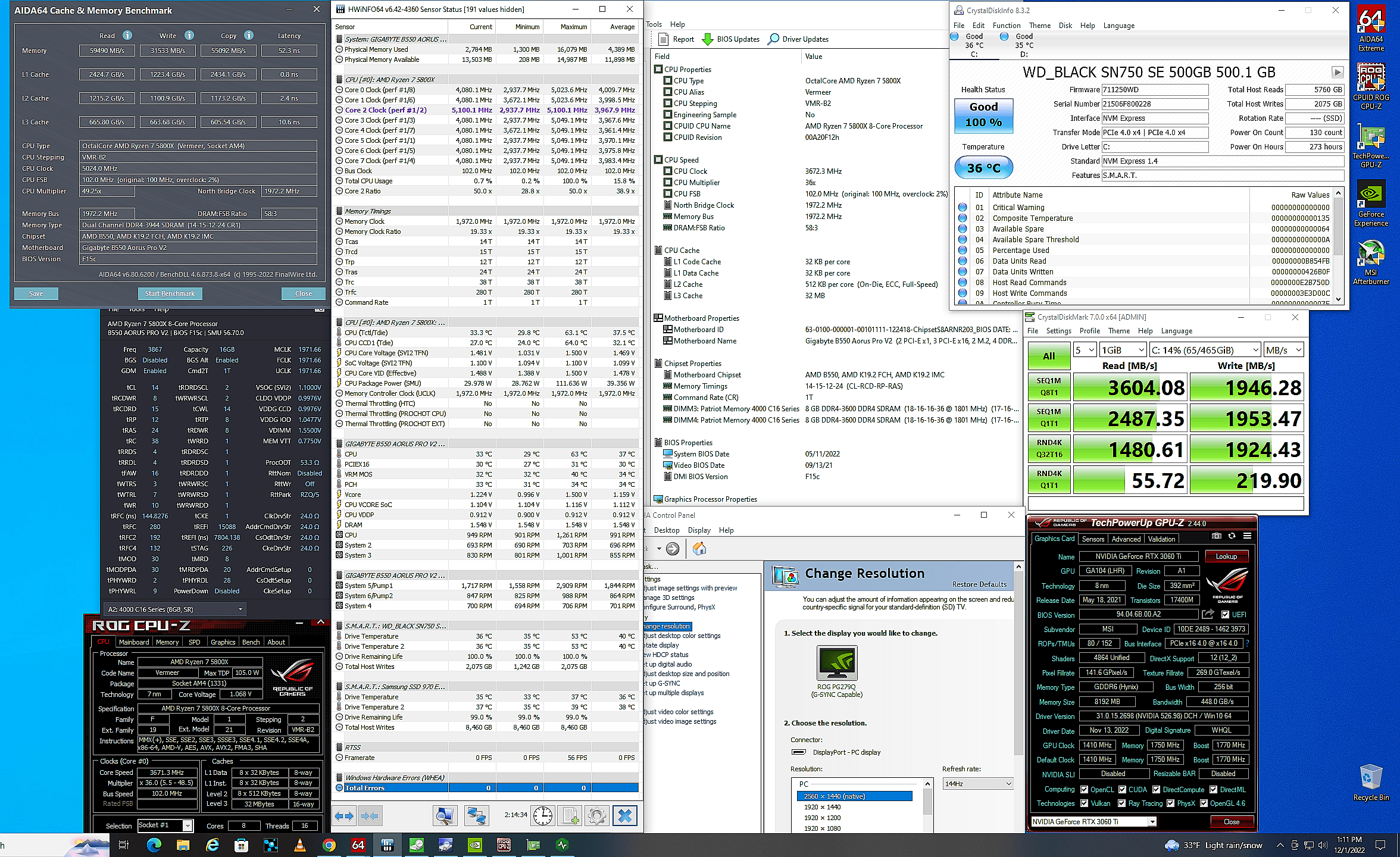Collapse CPU Properties tree node in AIDA64
1400x857 pixels.
[x=658, y=70]
